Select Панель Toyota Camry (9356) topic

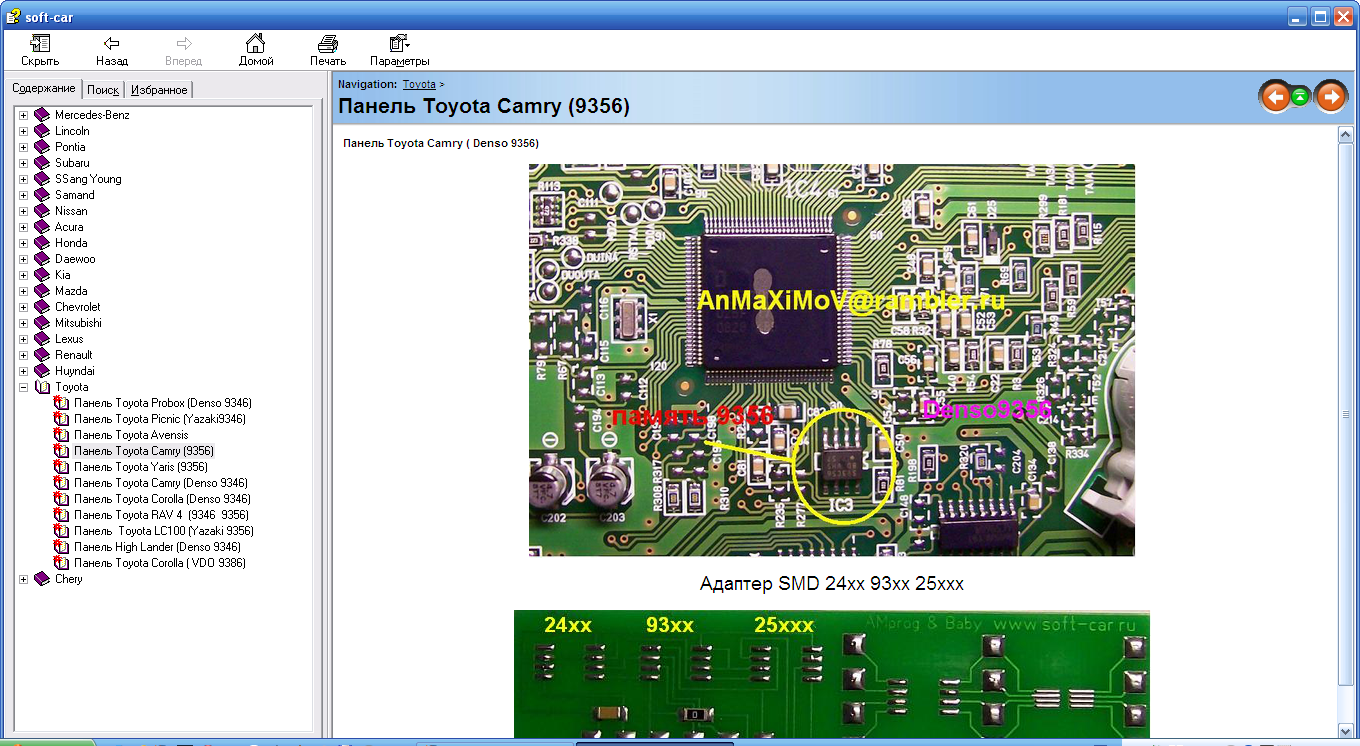pyautogui.click(x=143, y=451)
